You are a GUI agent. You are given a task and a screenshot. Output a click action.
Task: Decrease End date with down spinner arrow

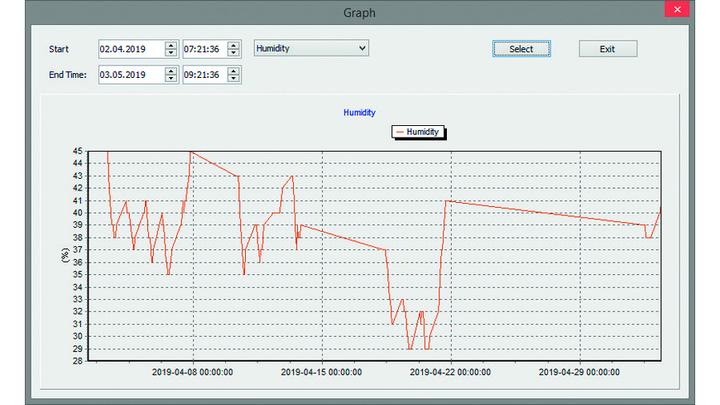coord(171,79)
